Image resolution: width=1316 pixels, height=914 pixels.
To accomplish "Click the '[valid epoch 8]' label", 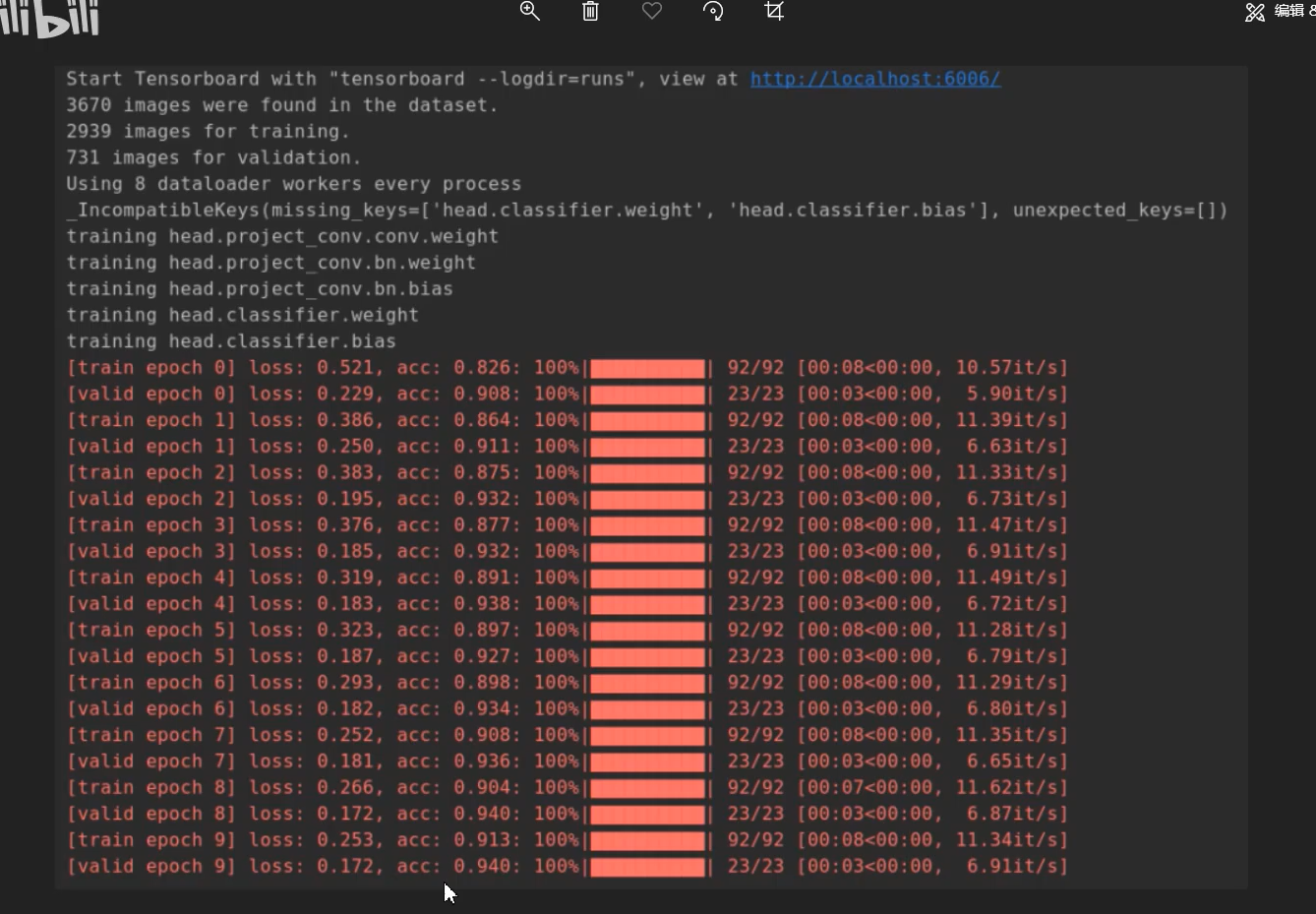I will pyautogui.click(x=151, y=814).
